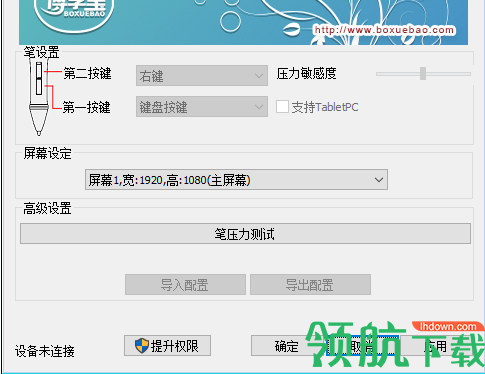Open the 第二按键 dropdown showing 右键
The width and height of the screenshot is (485, 374).
coord(202,76)
